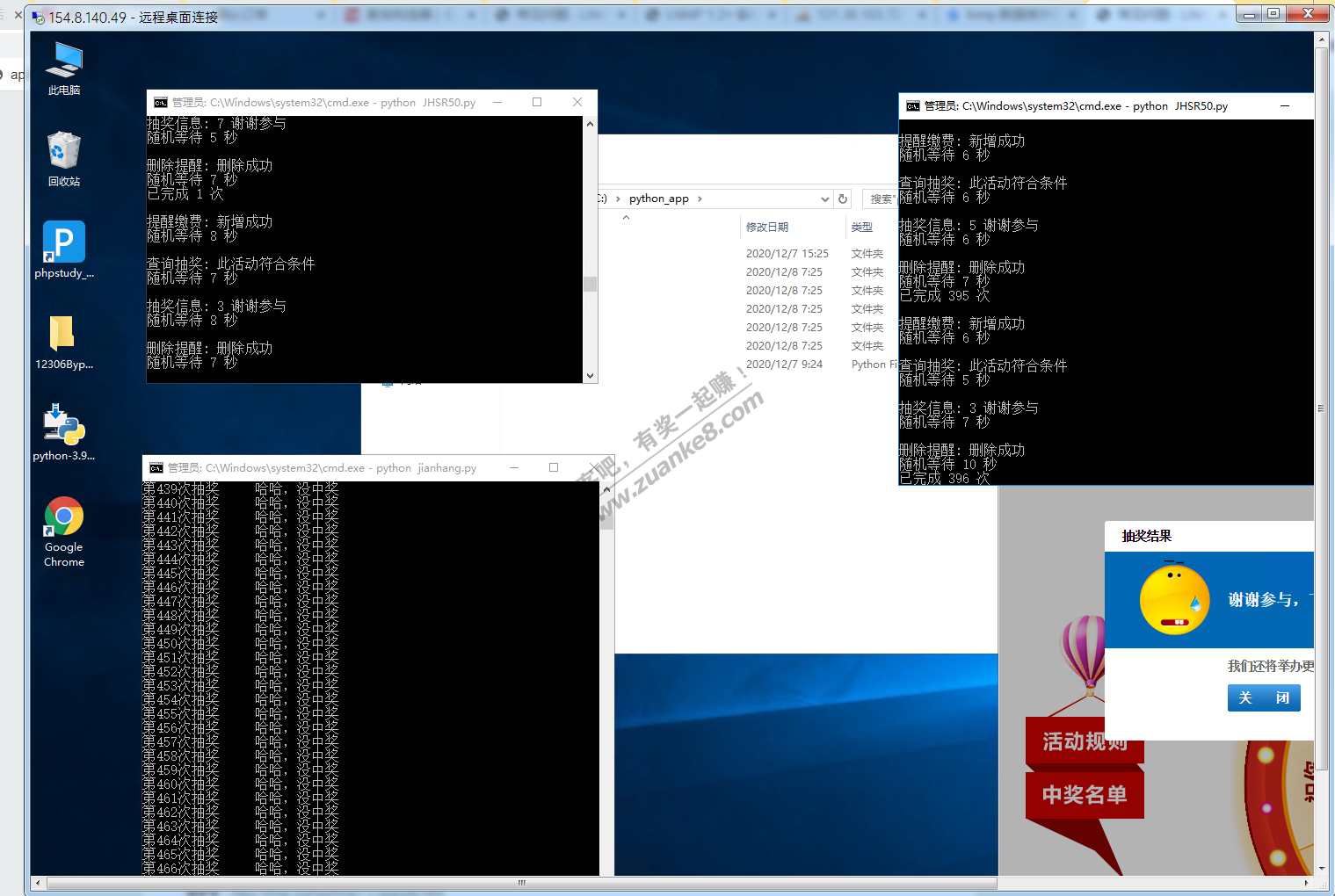Open the 活动规则 red banner
The width and height of the screenshot is (1335, 896).
click(1085, 741)
